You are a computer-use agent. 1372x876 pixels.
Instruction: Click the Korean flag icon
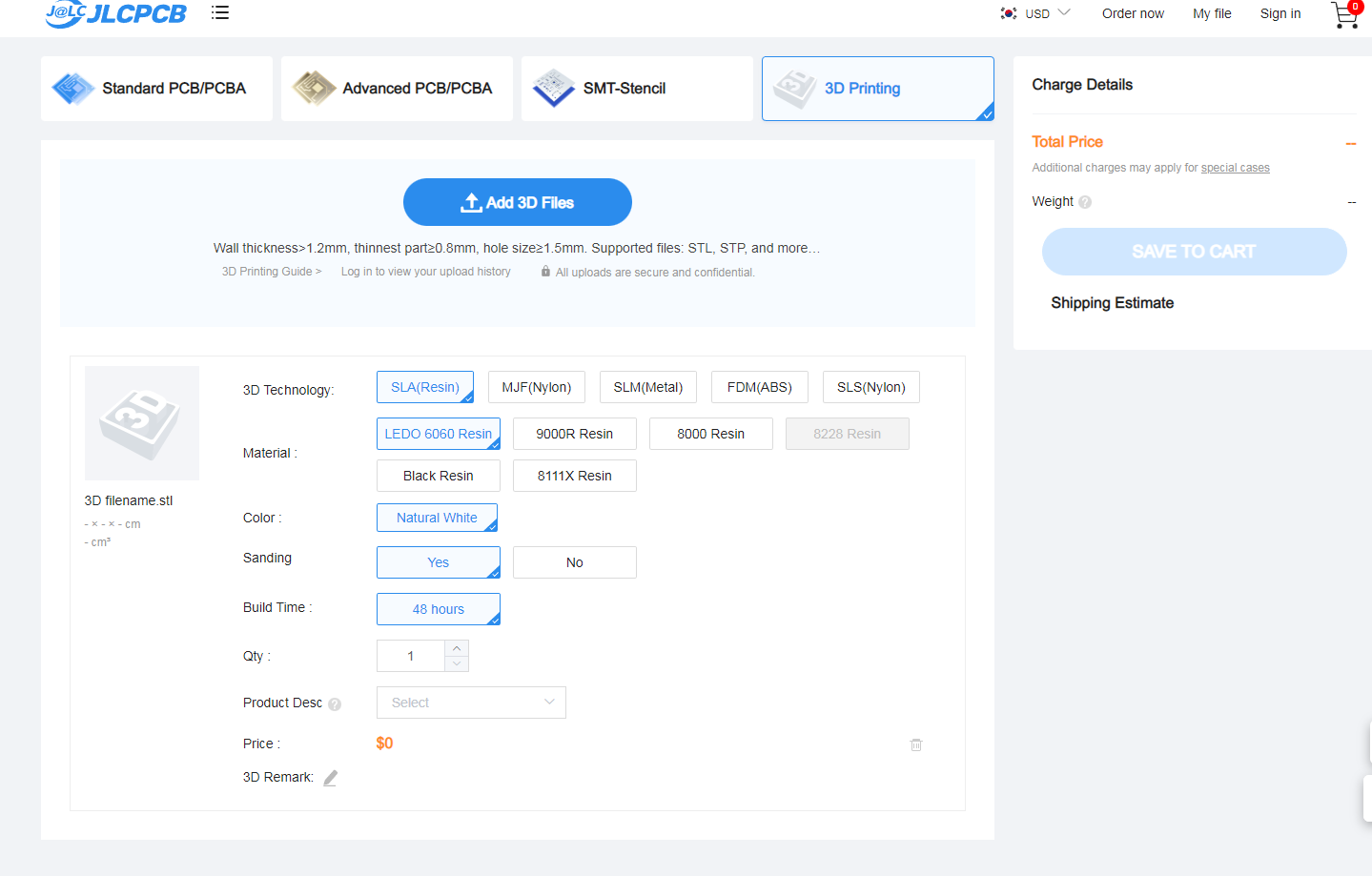coord(1008,13)
